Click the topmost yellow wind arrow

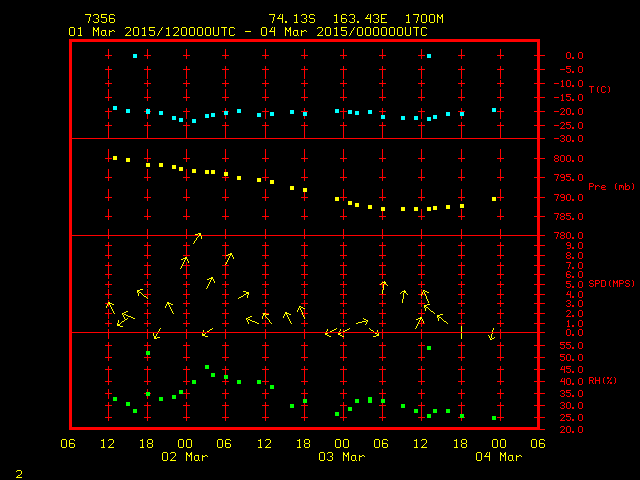coord(197,237)
